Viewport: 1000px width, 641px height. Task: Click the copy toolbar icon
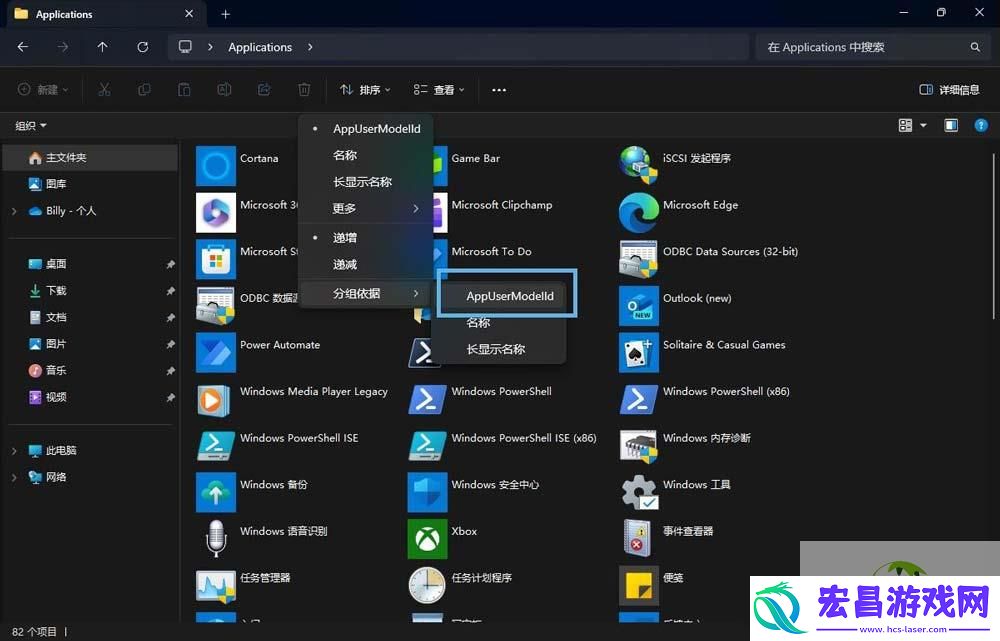[x=144, y=90]
